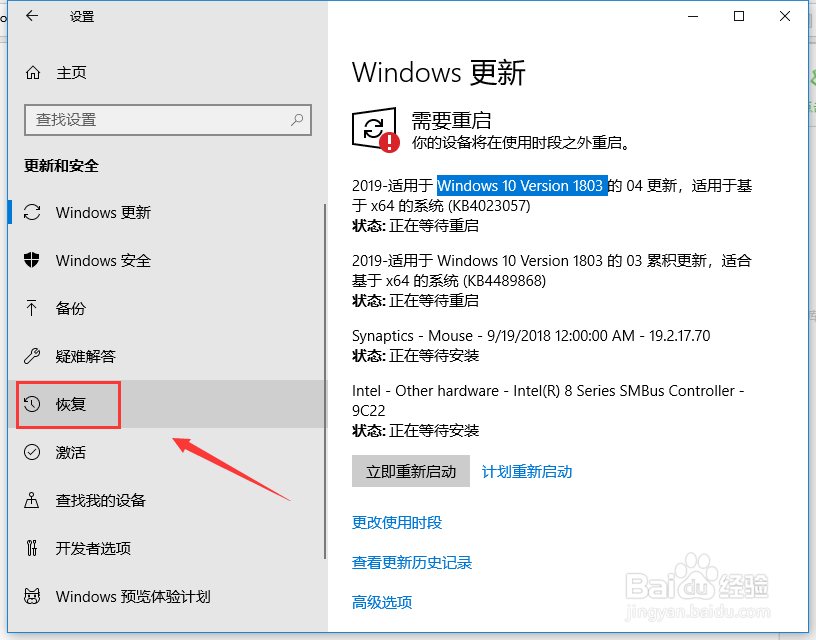Click the 激活 checkmark circle icon
816x640 pixels.
tap(32, 452)
